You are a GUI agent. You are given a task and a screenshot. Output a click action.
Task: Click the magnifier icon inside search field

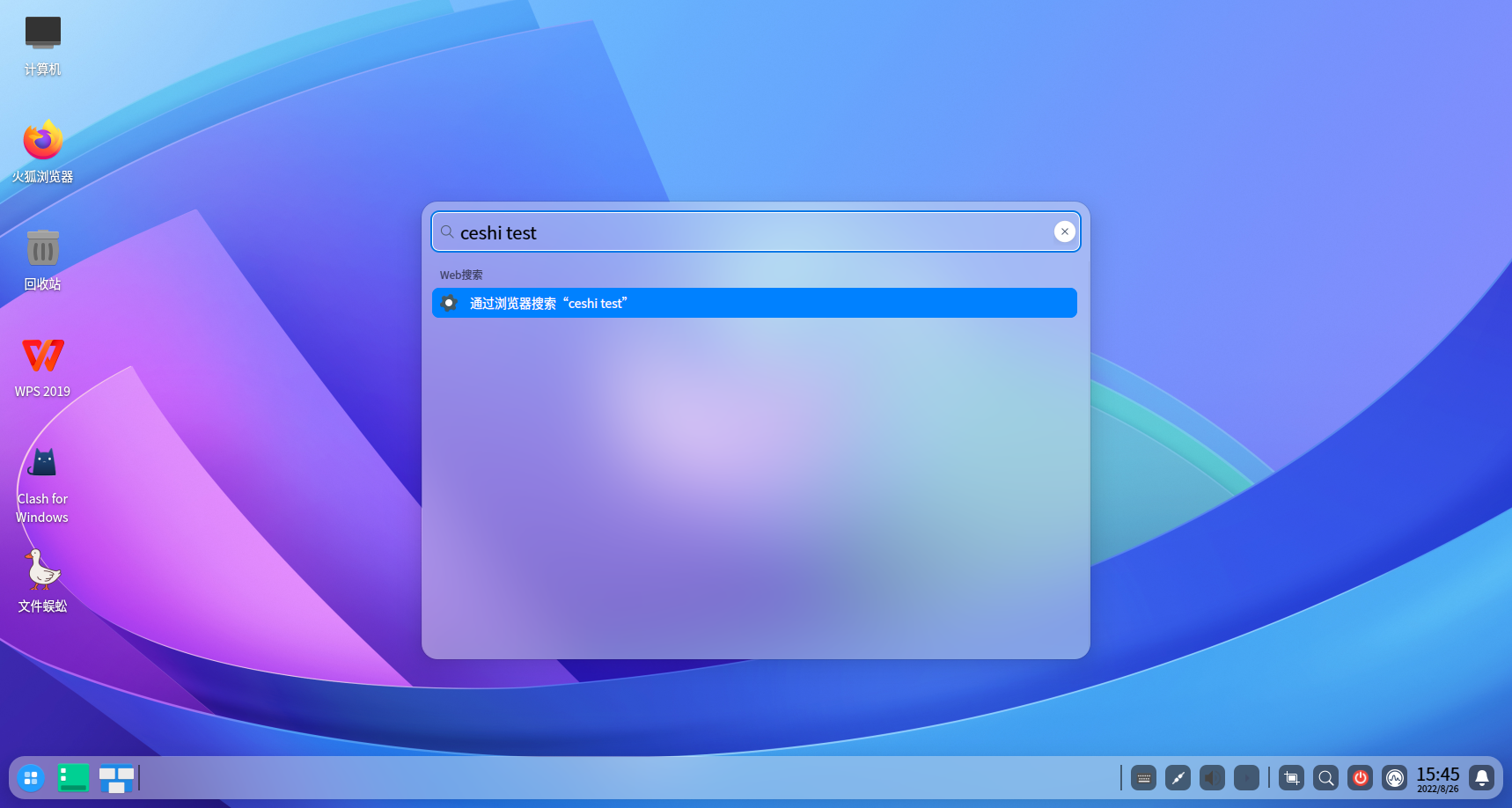click(447, 231)
